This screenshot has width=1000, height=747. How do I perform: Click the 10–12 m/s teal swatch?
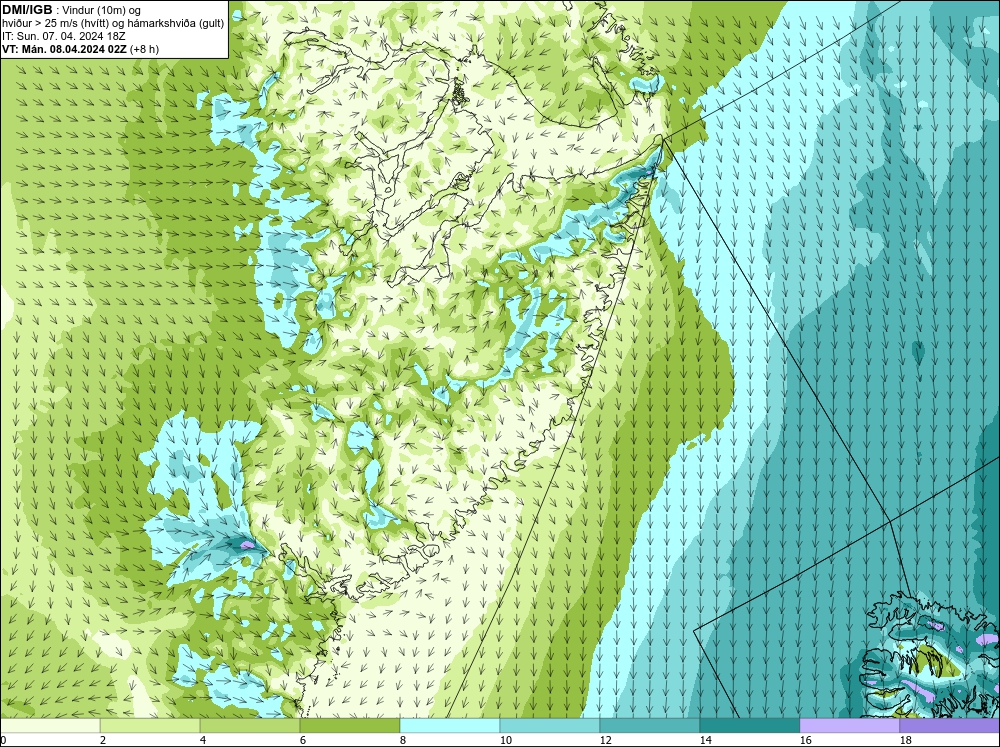pyautogui.click(x=550, y=726)
